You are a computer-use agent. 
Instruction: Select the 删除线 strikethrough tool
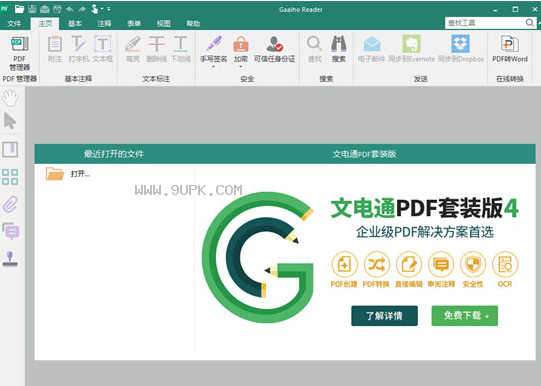tap(157, 49)
